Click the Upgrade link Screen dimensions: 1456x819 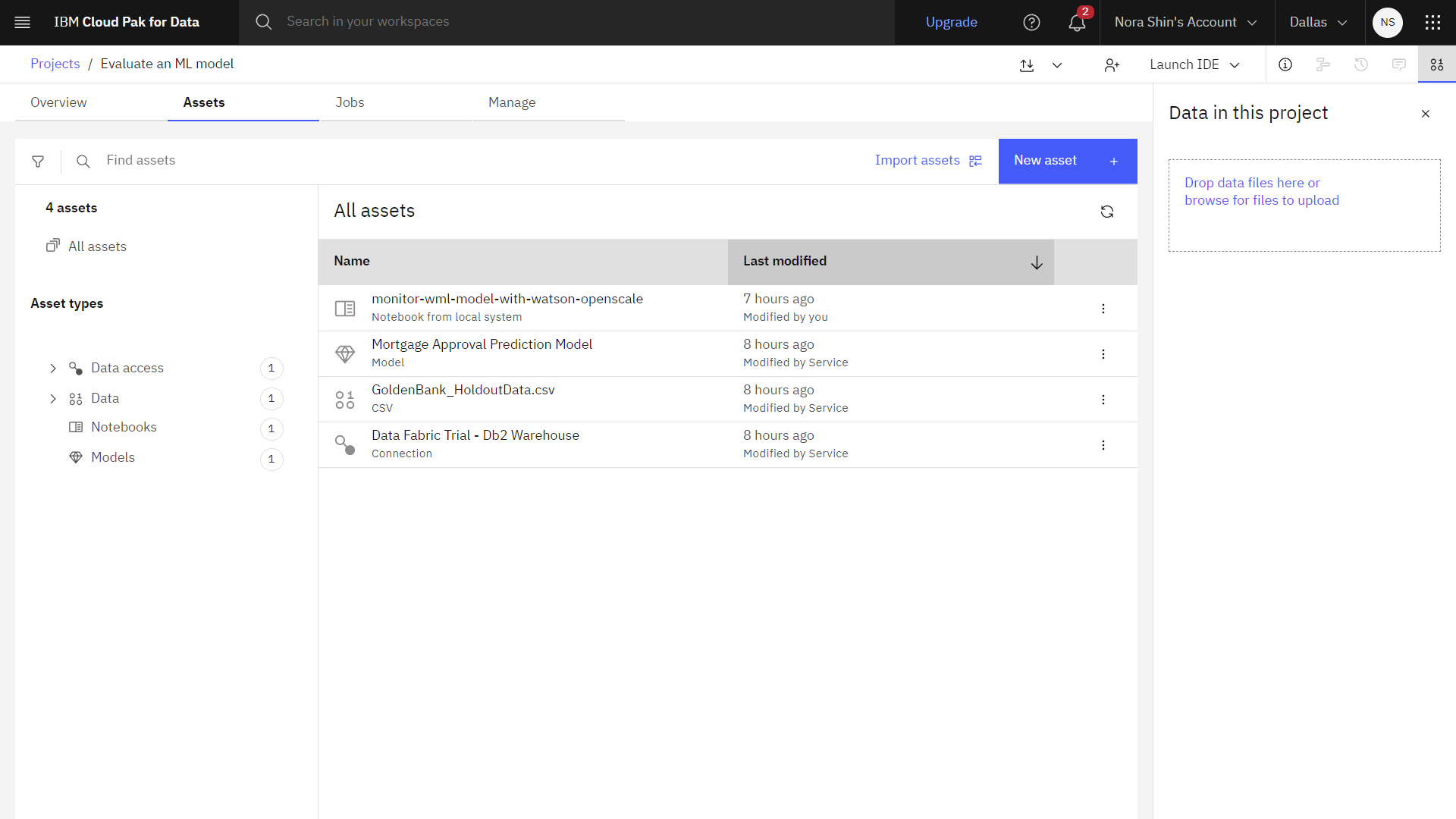coord(951,23)
